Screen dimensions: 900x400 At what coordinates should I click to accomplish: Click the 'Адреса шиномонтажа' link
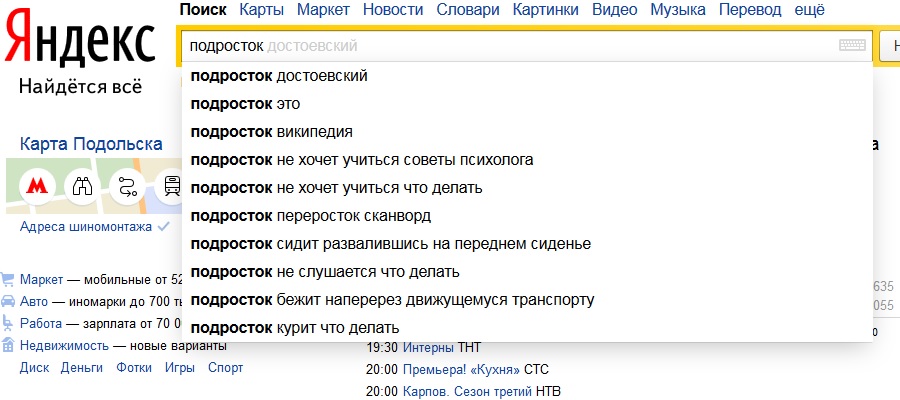click(86, 227)
